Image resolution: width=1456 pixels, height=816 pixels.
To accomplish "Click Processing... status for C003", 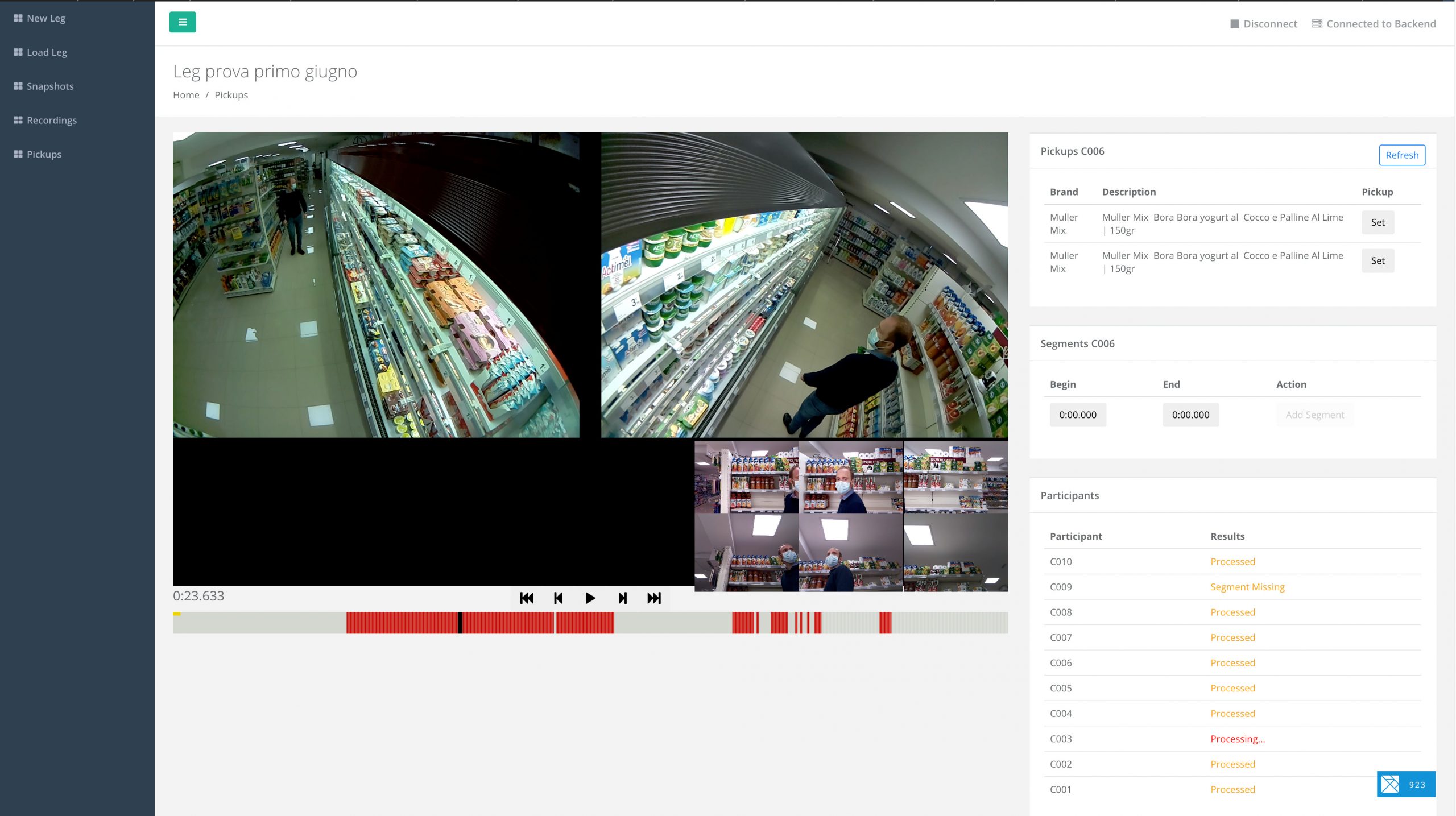I will (1238, 739).
